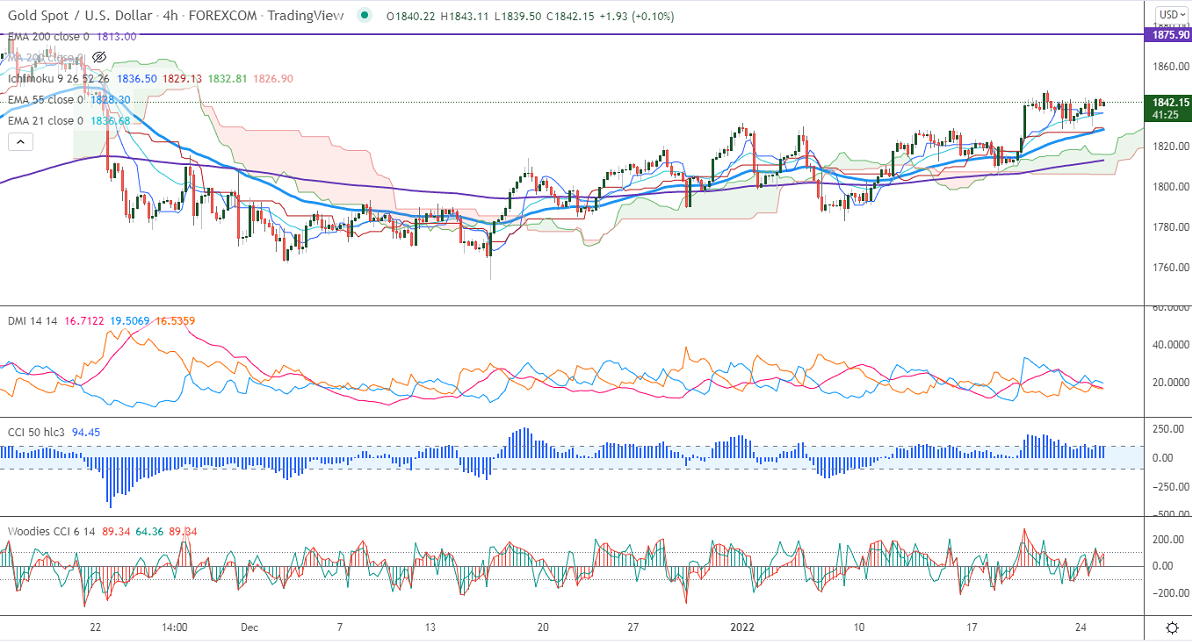Click the green 1842.15 current price label
1192x643 pixels.
point(1169,102)
